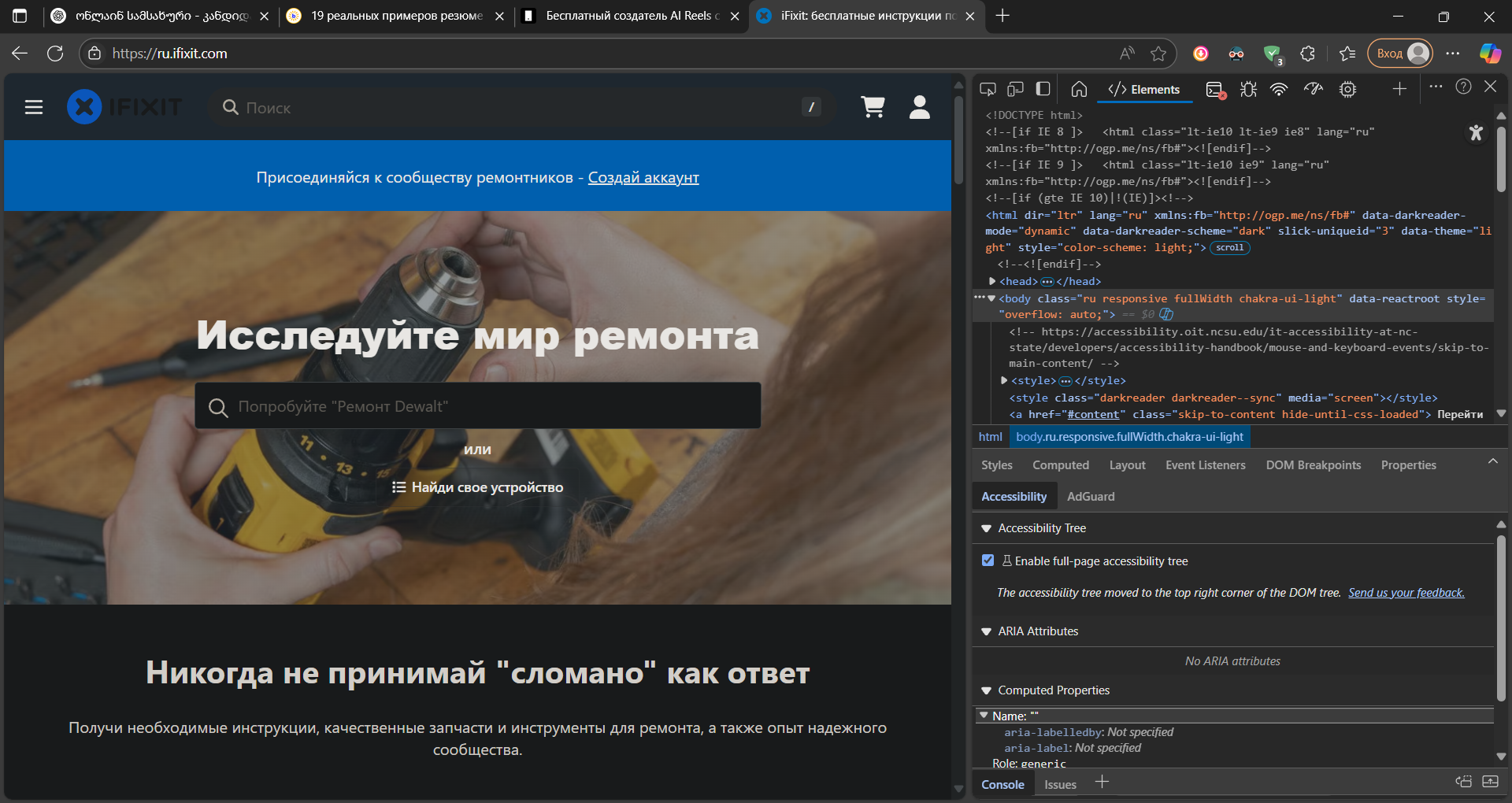Image resolution: width=1512 pixels, height=803 pixels.
Task: Open the accessibility tree figure button in DOM view
Action: click(x=1476, y=133)
